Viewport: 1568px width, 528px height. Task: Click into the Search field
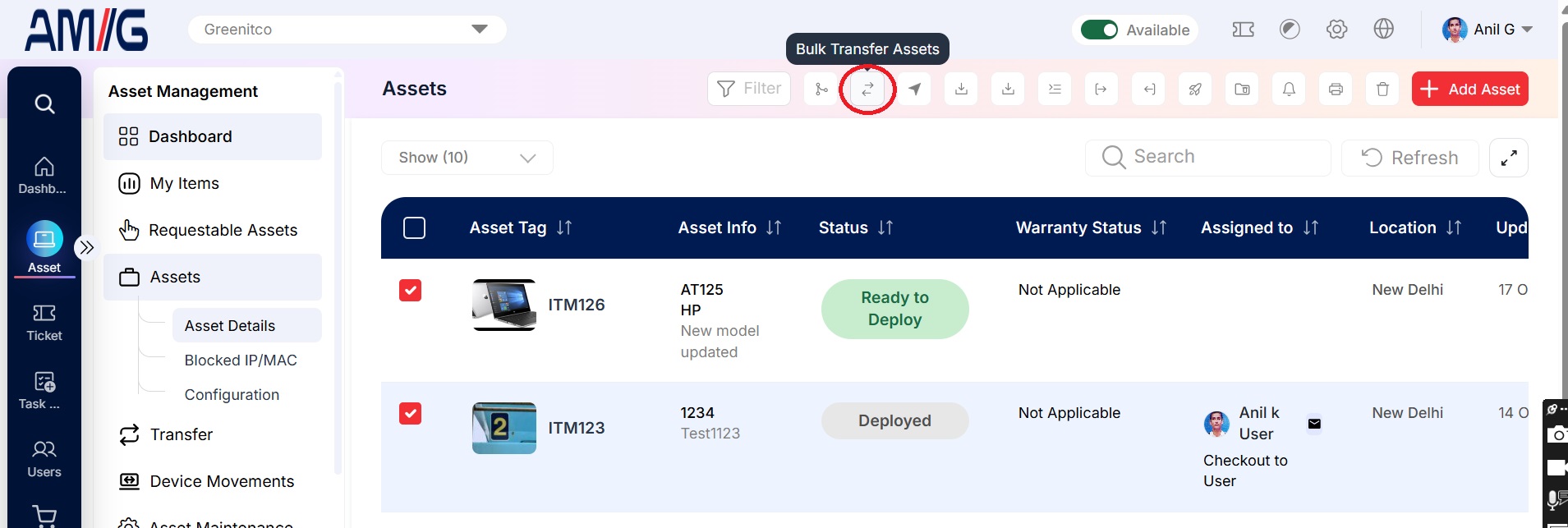pos(1208,158)
